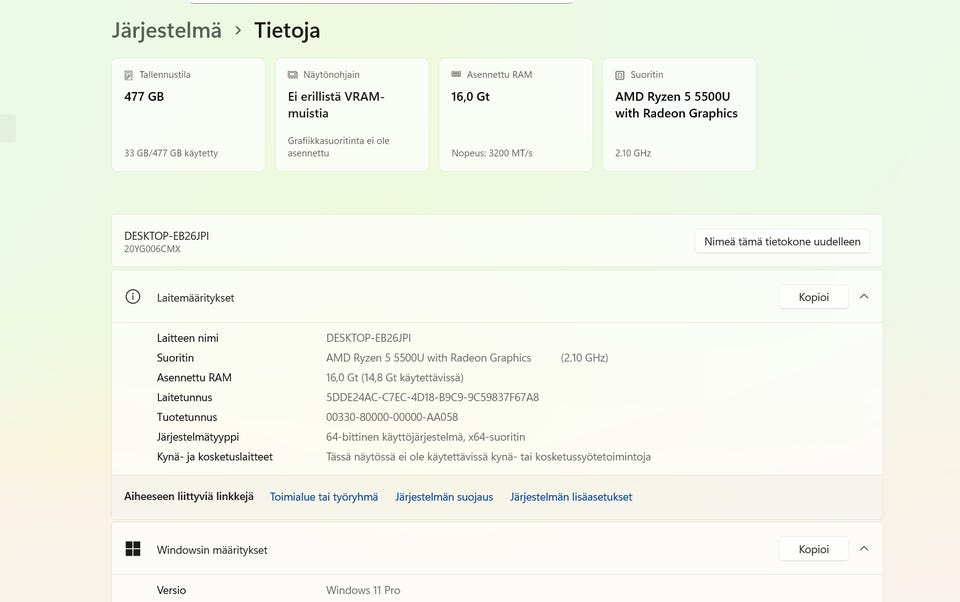Open the Näytönohjain card
Image resolution: width=960 pixels, height=602 pixels.
[352, 115]
